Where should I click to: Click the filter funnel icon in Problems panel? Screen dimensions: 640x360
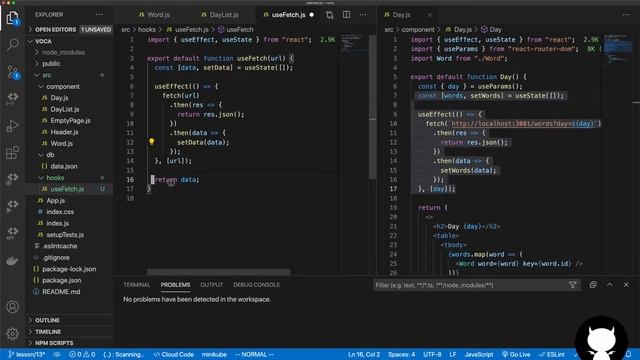coord(573,285)
